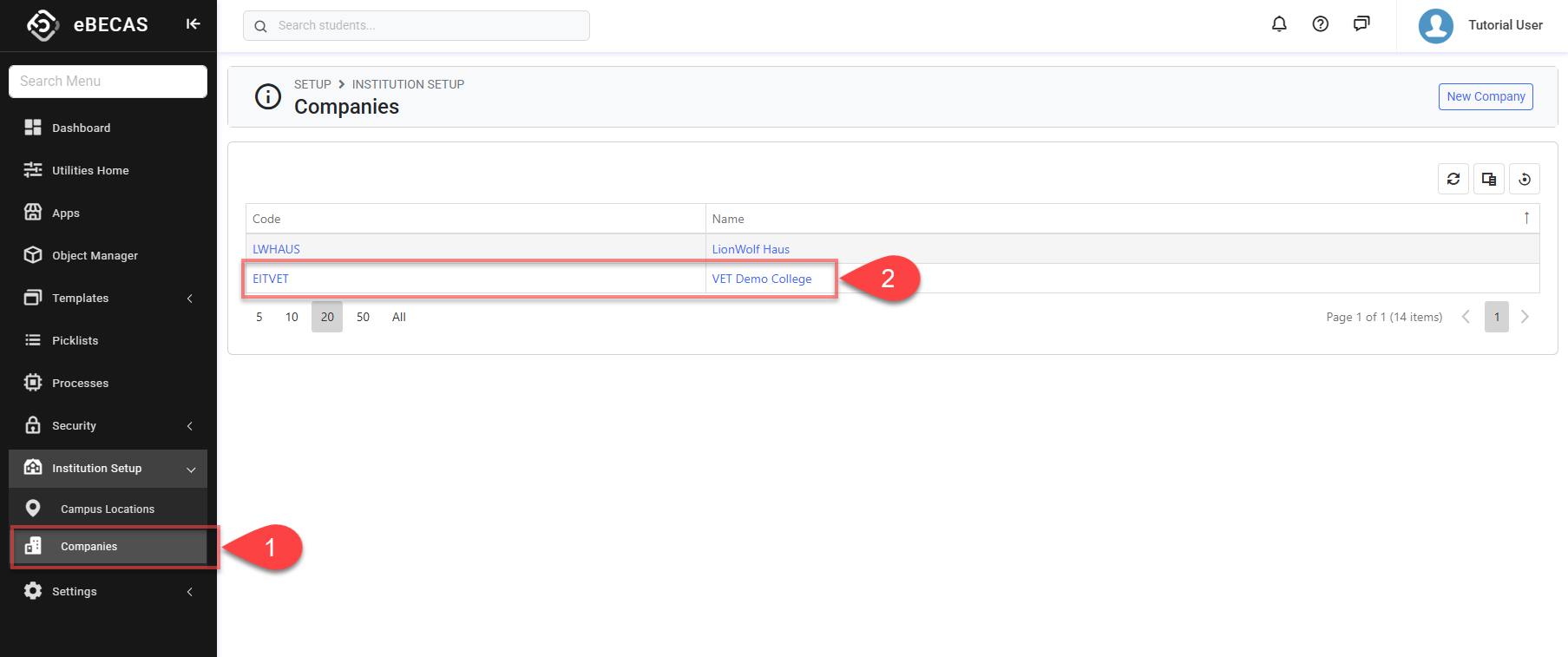Open the help question mark icon
The width and height of the screenshot is (1568, 657).
pyautogui.click(x=1320, y=24)
